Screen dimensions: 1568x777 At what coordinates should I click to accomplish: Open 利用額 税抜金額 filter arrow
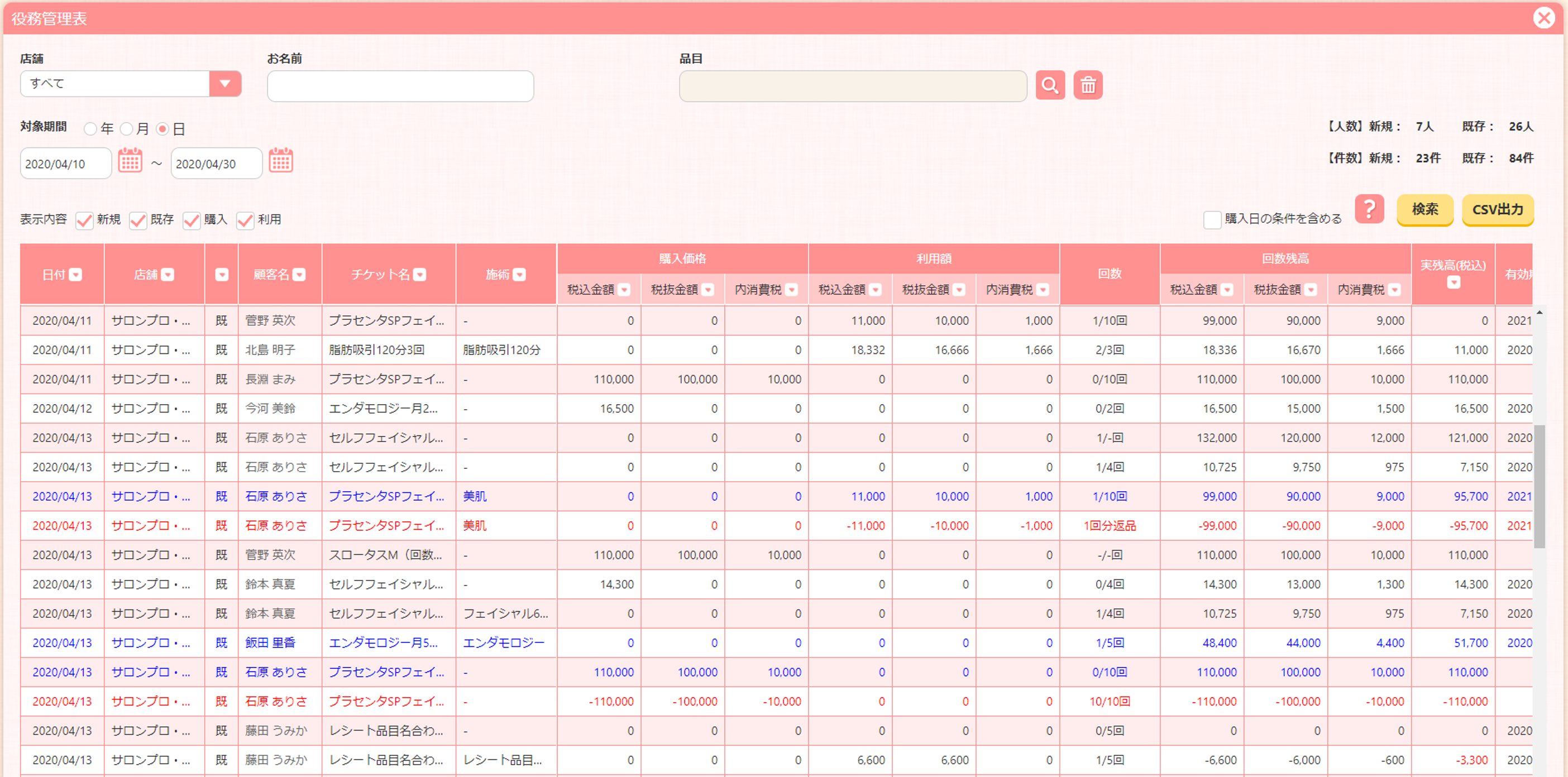click(x=959, y=290)
